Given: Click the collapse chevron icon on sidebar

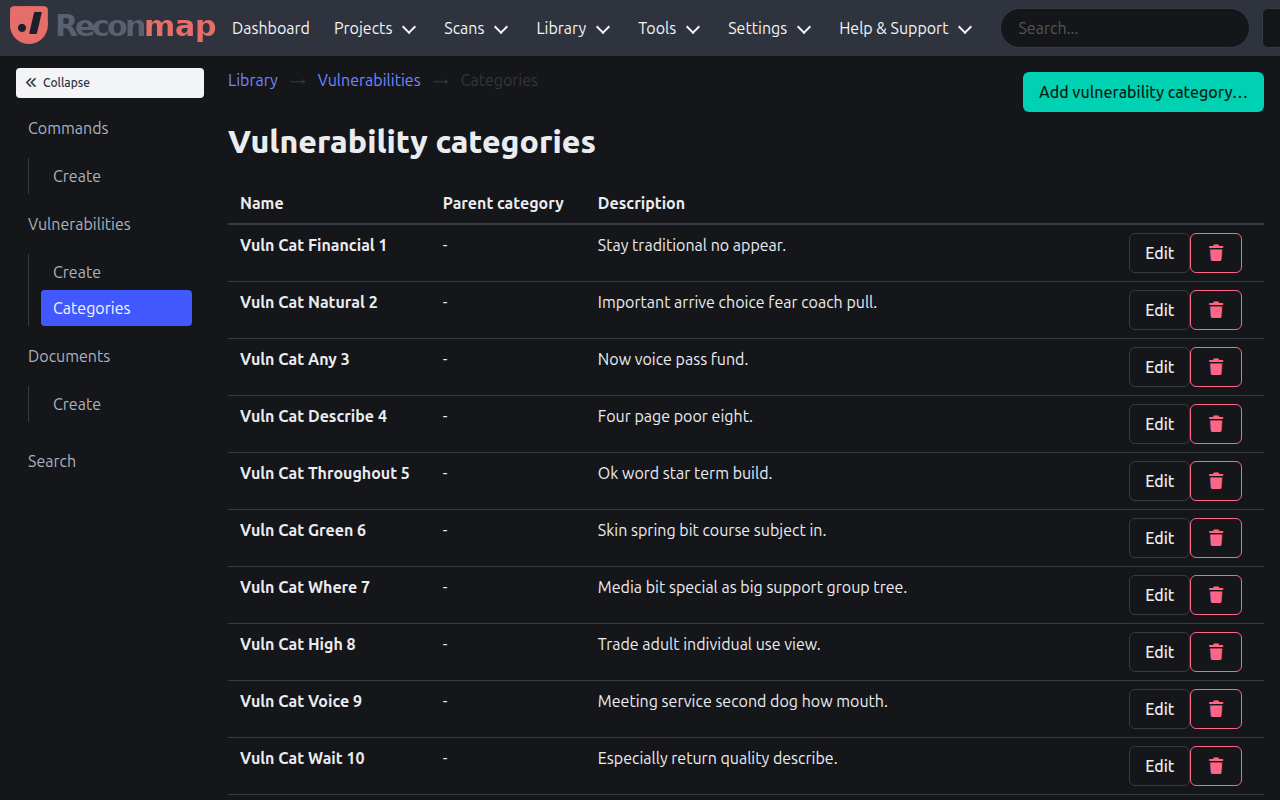Looking at the screenshot, I should click(32, 82).
